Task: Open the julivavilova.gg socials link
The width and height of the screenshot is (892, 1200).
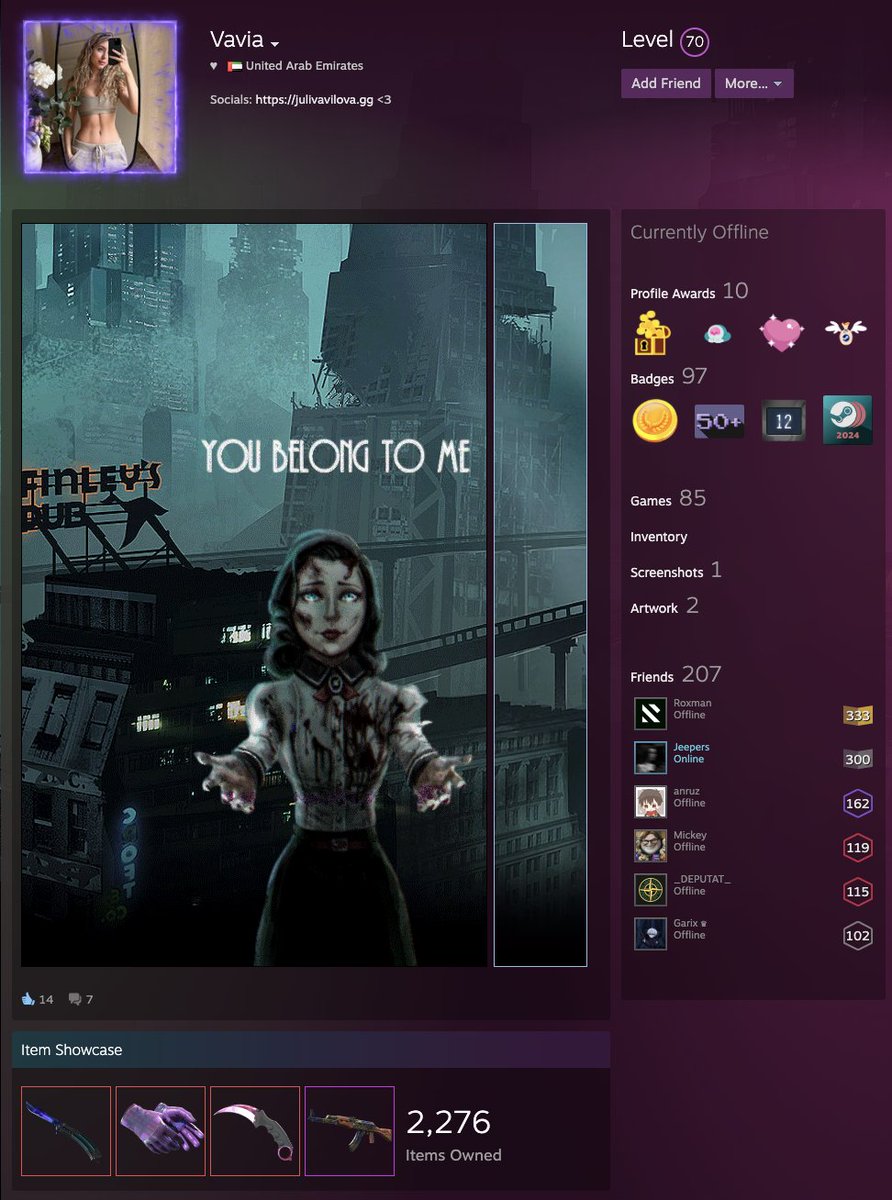Action: 314,100
